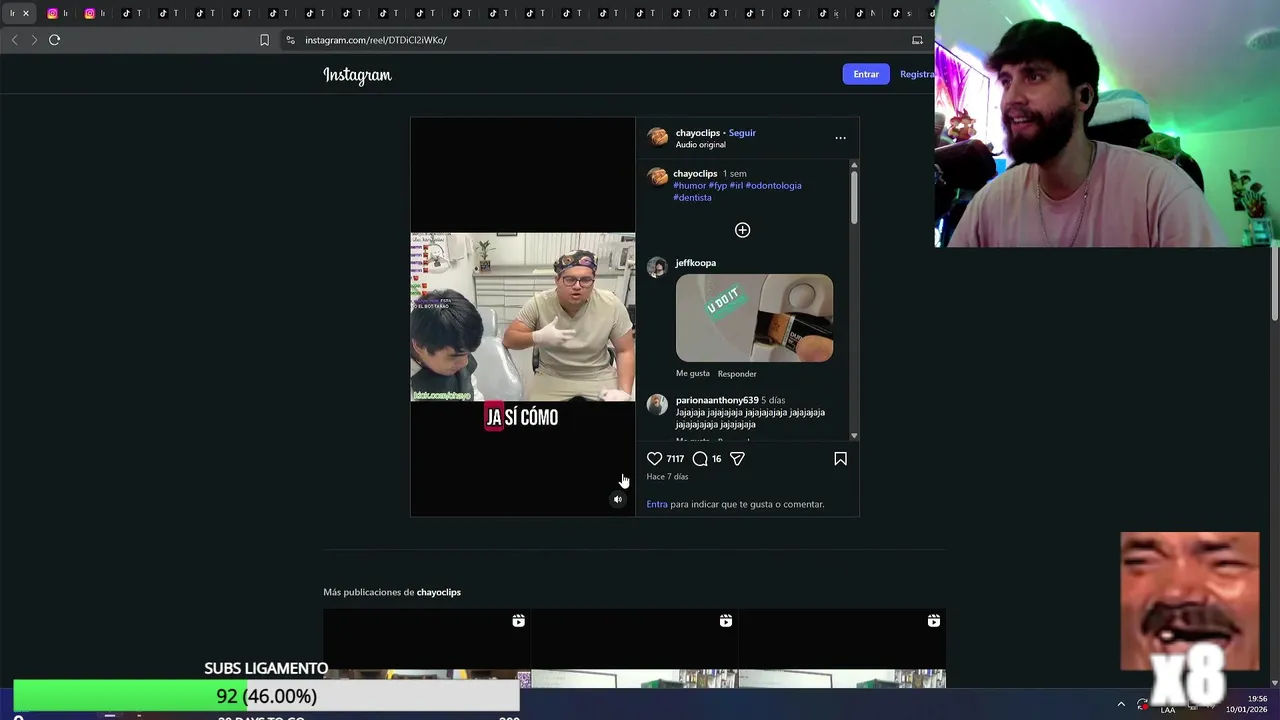Open the #fyp hashtag
Image resolution: width=1280 pixels, height=720 pixels.
point(718,185)
